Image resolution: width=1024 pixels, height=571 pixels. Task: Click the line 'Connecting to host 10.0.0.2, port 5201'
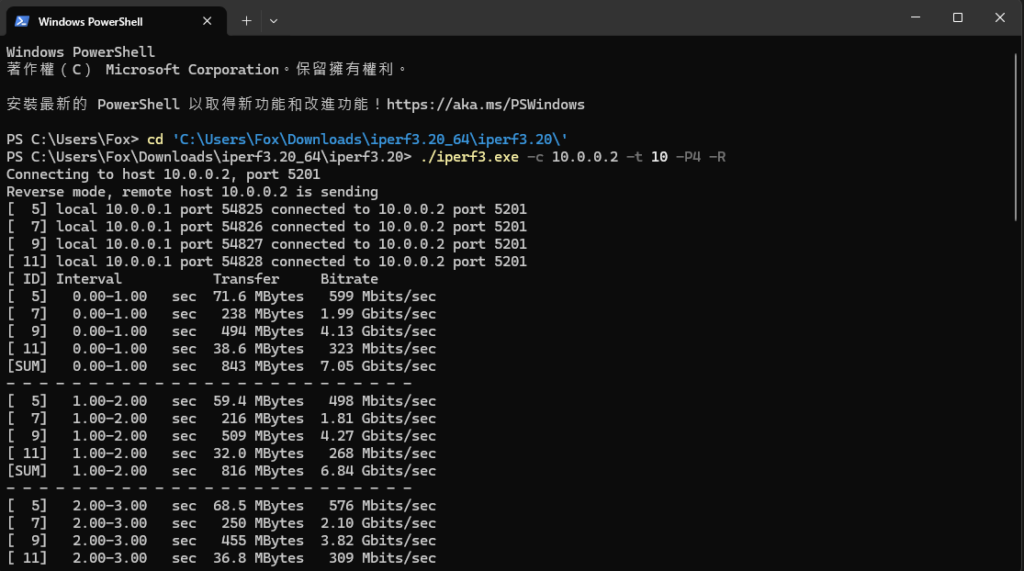pyautogui.click(x=163, y=174)
